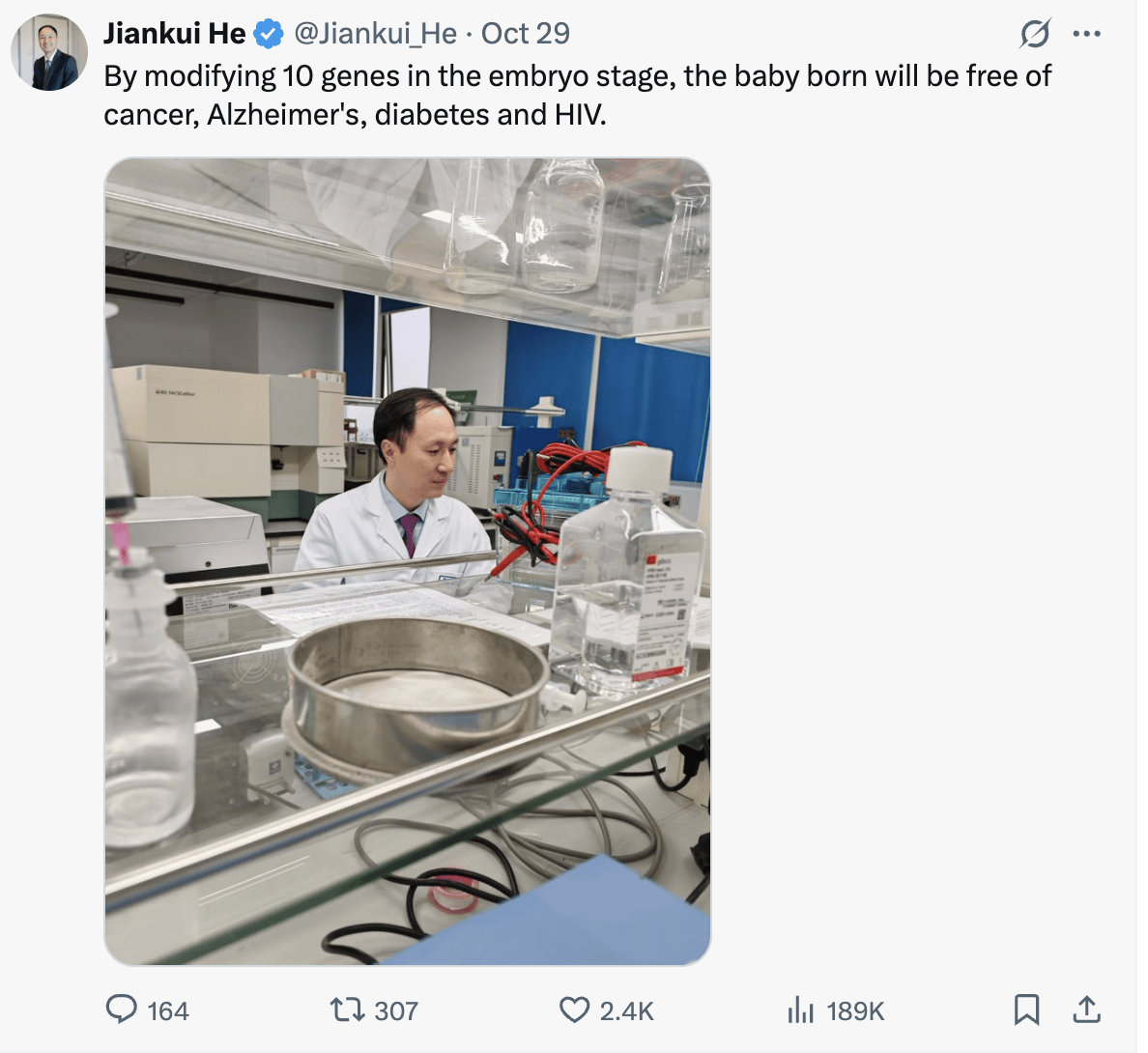Open the @Jiankui_He handle link
Screen dimensions: 1148x1053
[375, 34]
